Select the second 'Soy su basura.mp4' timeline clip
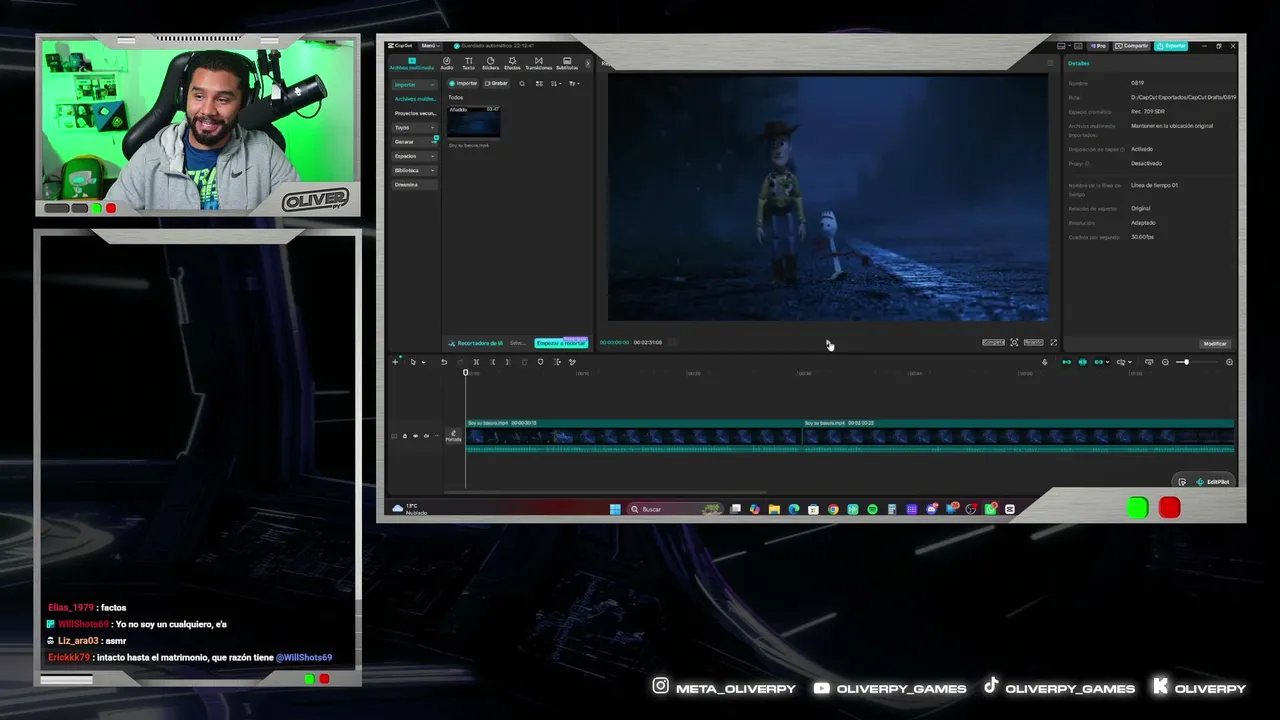This screenshot has width=1280, height=720. coord(1019,436)
